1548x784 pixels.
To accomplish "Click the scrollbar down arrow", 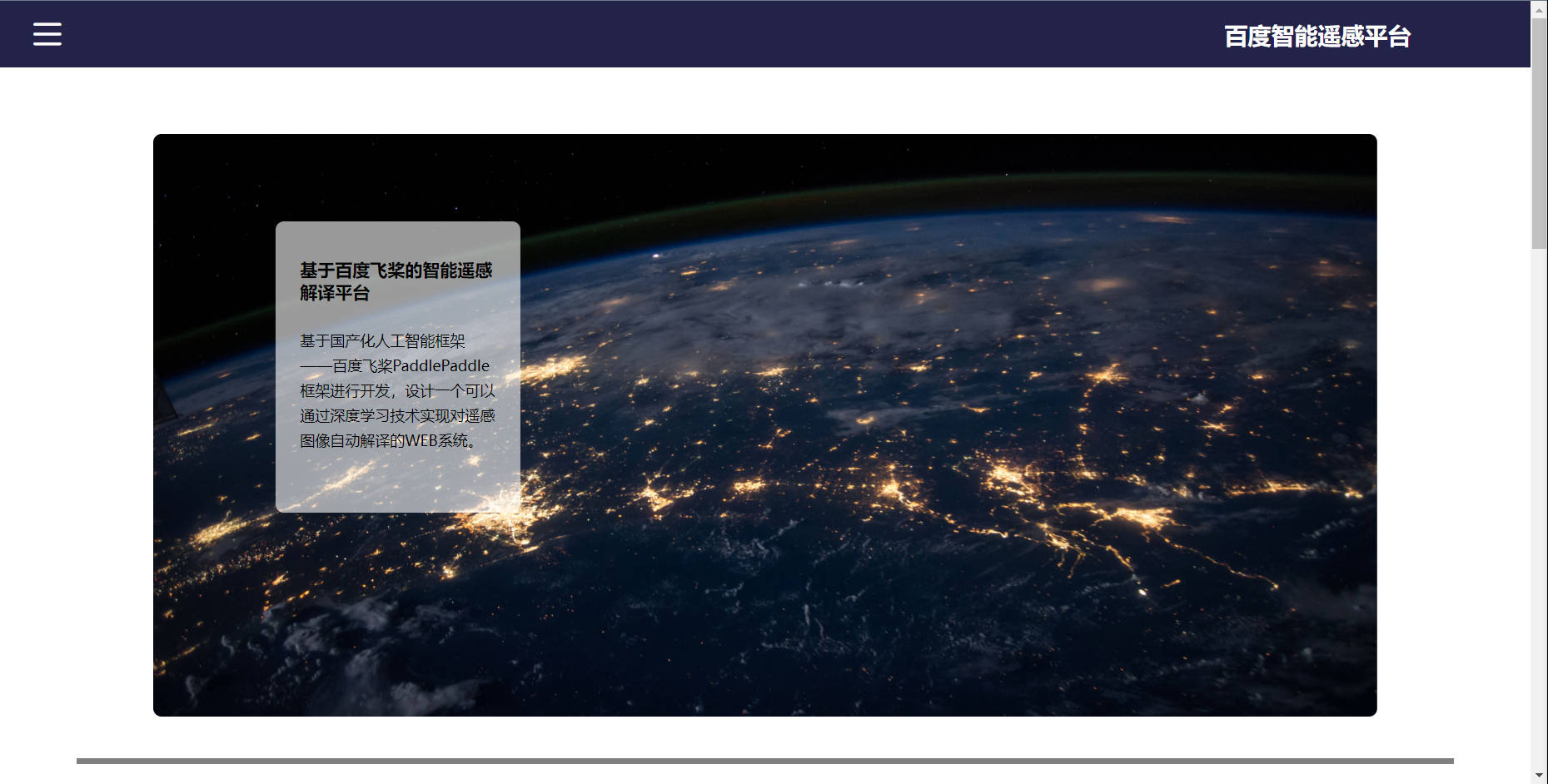I will coord(1539,776).
